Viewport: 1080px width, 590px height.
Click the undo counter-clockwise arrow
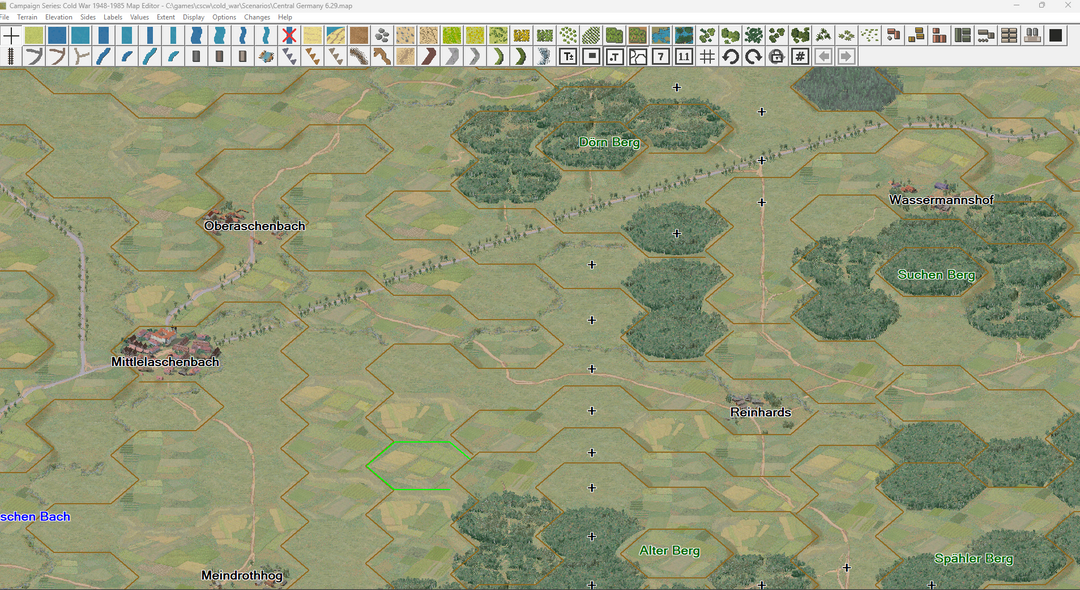click(x=730, y=56)
